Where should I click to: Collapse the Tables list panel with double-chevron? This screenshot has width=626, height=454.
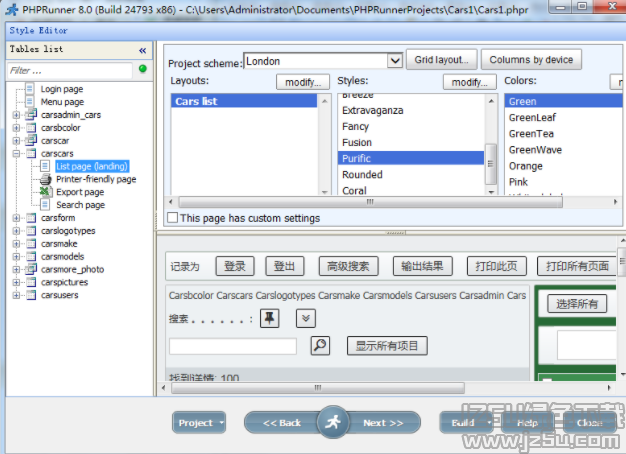coord(142,50)
